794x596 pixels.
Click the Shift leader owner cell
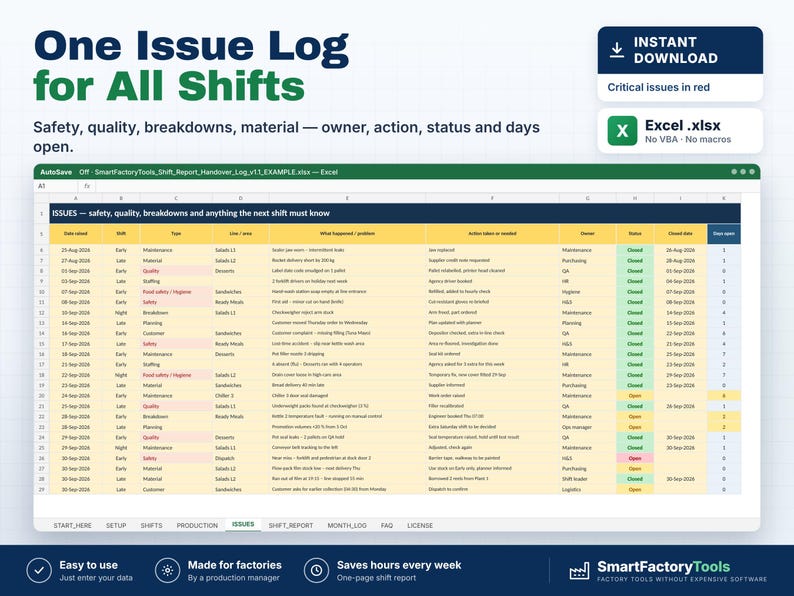tap(587, 479)
